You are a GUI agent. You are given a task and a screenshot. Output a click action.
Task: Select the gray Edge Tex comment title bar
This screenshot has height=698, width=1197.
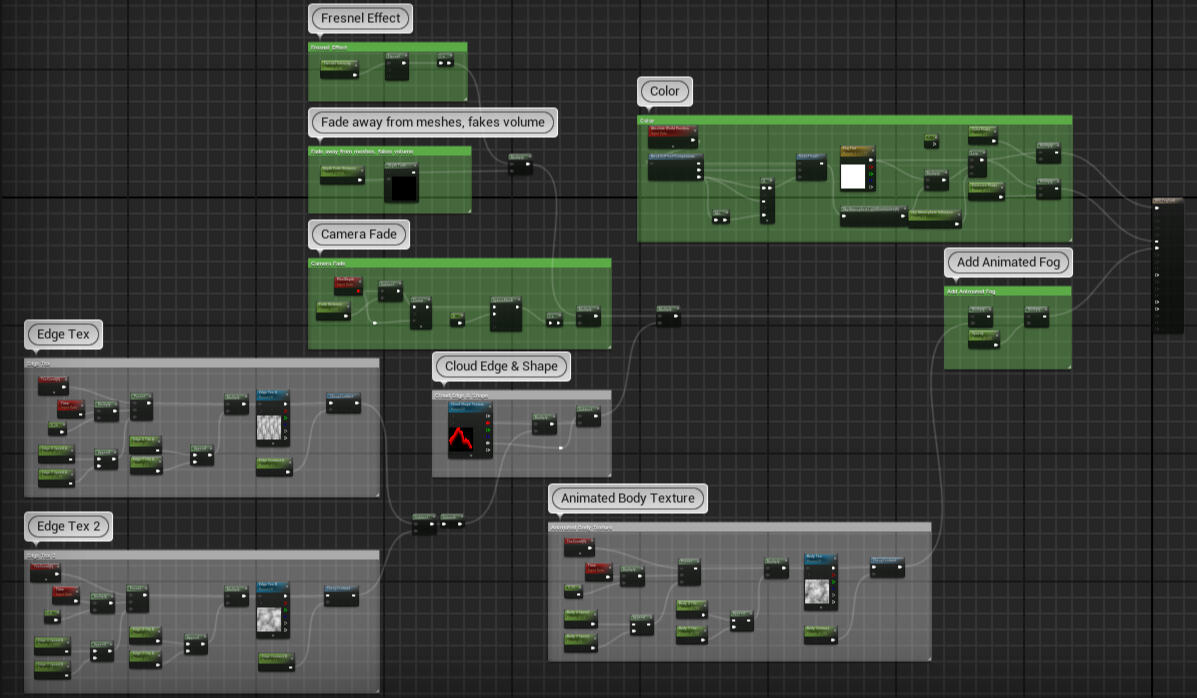(x=200, y=363)
